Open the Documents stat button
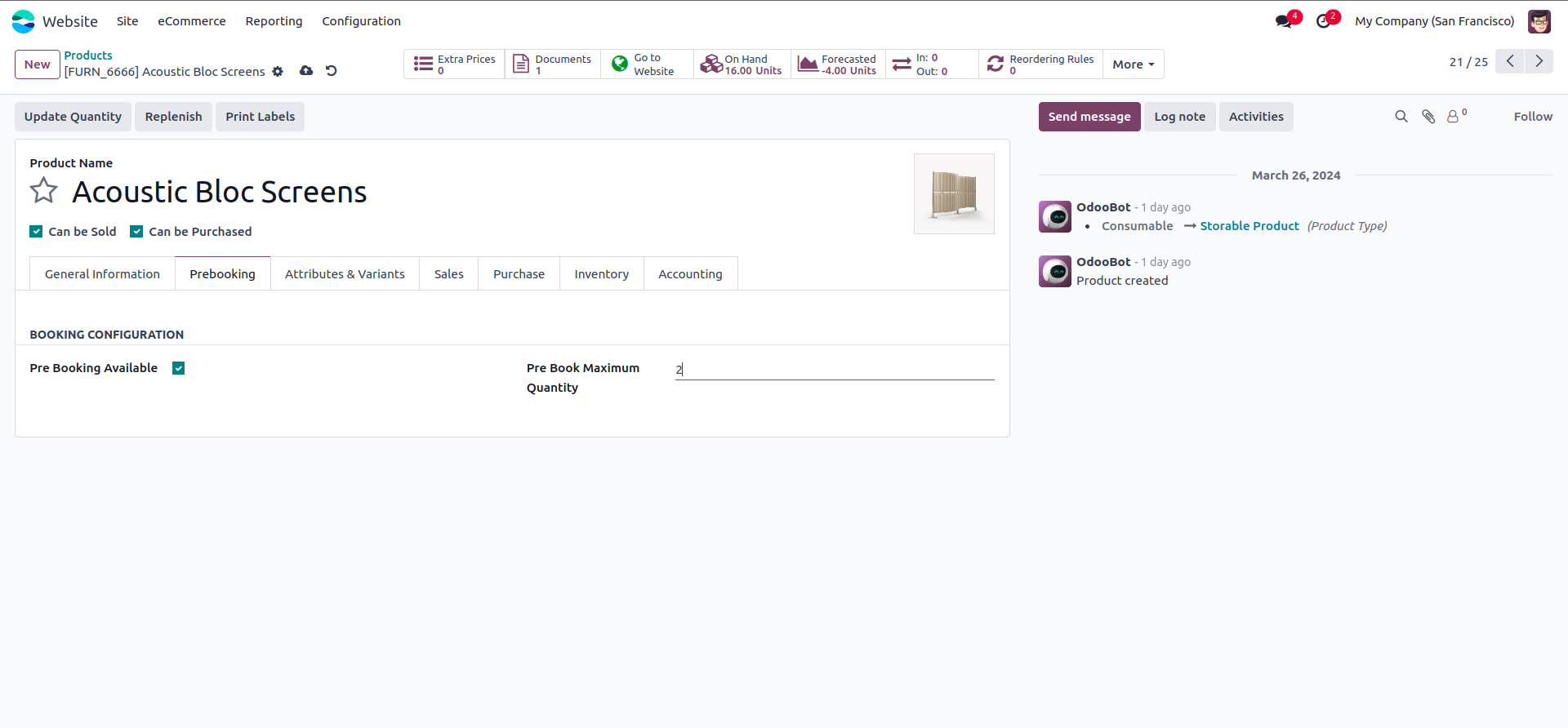Screen dimensions: 1568x728 point(553,64)
